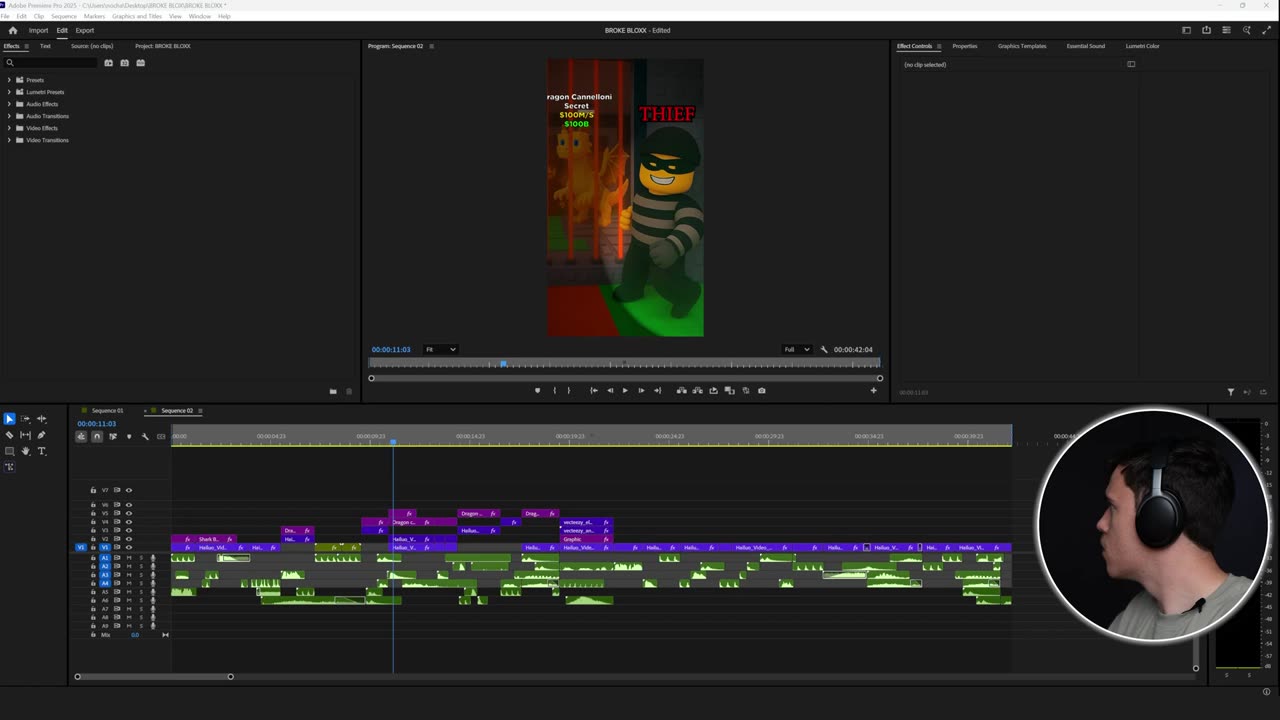Select the Razor tool
This screenshot has height=720, width=1280.
click(10, 435)
